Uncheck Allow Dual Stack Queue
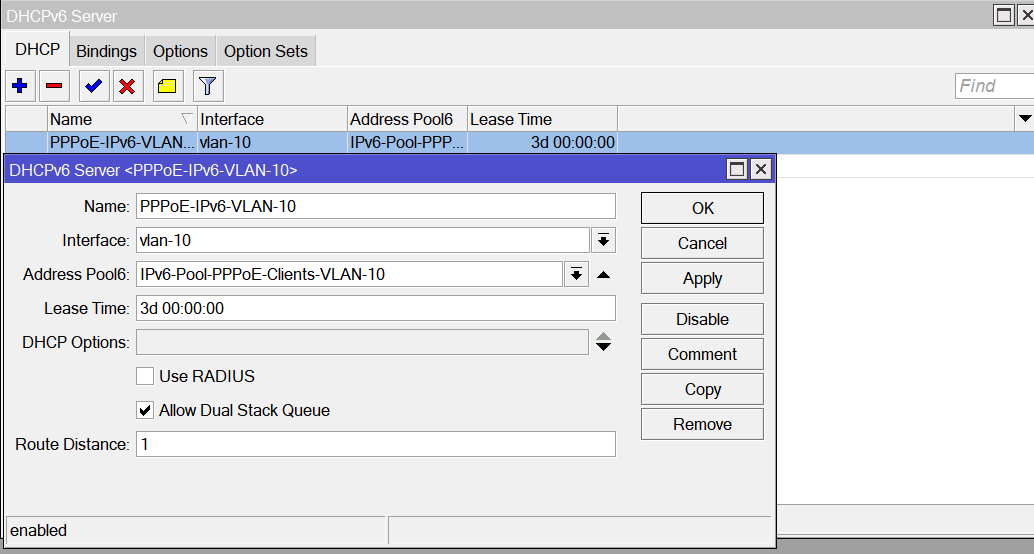This screenshot has height=554, width=1034. (145, 411)
